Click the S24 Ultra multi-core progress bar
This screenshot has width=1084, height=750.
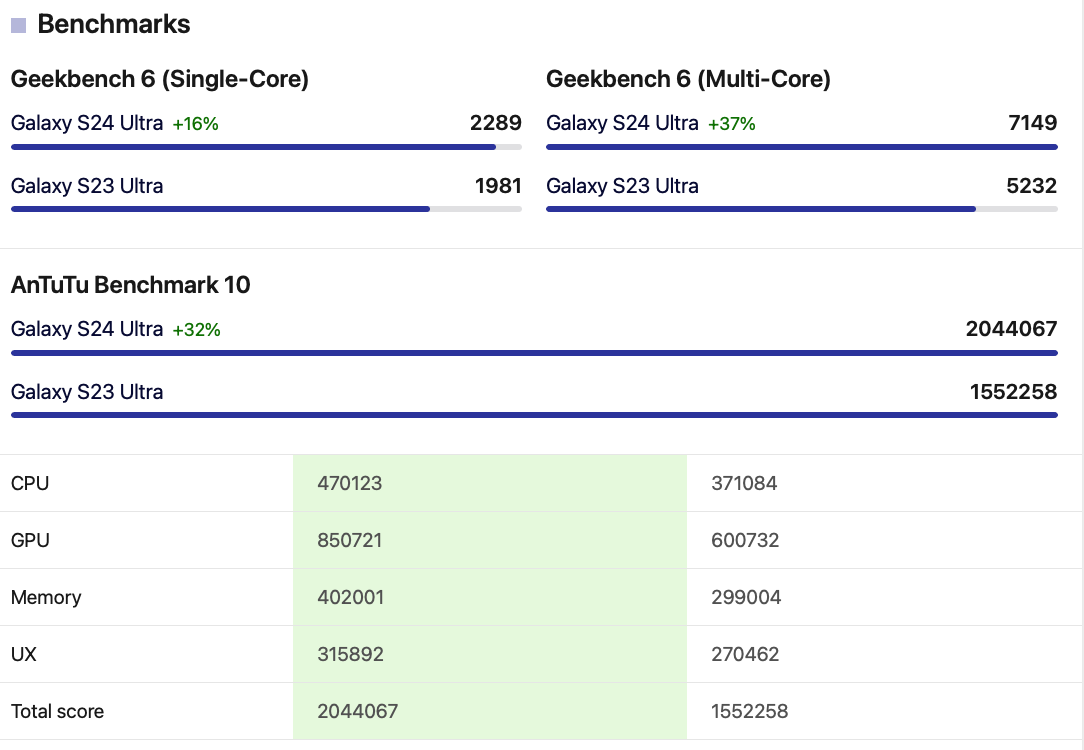click(802, 147)
